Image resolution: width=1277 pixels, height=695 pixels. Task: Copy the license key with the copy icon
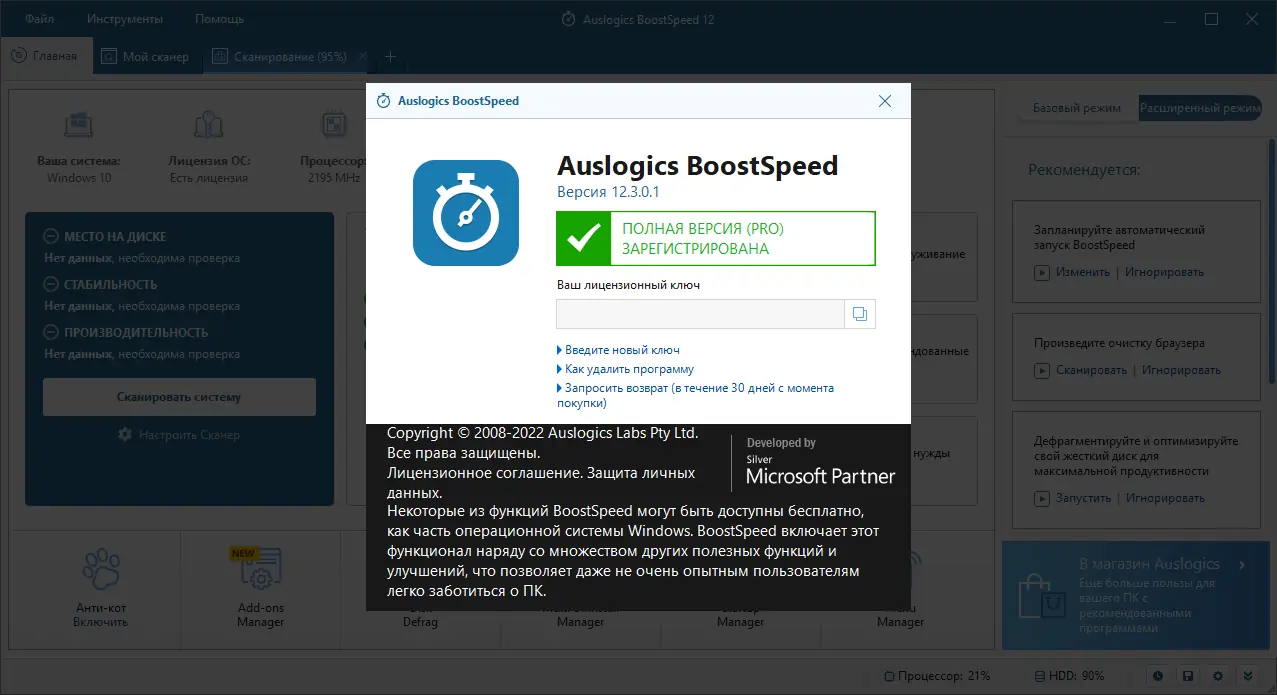[860, 314]
